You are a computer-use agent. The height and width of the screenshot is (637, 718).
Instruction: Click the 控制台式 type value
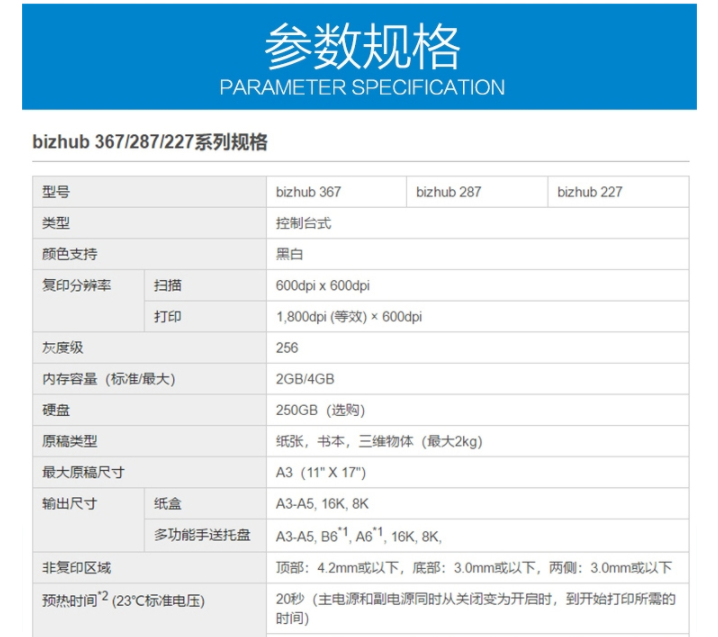click(x=304, y=223)
